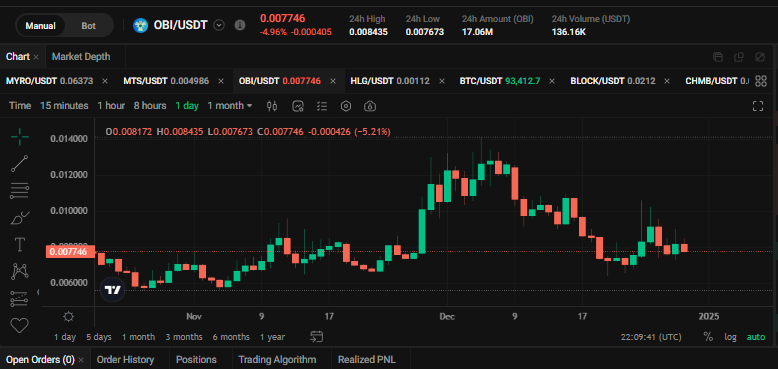
Task: Set range to 3 months
Action: pos(184,337)
